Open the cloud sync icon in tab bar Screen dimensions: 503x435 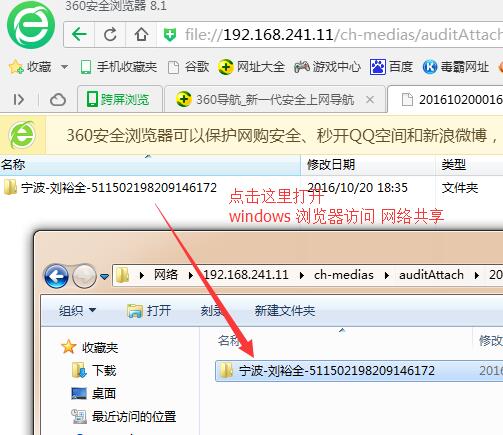(58, 99)
